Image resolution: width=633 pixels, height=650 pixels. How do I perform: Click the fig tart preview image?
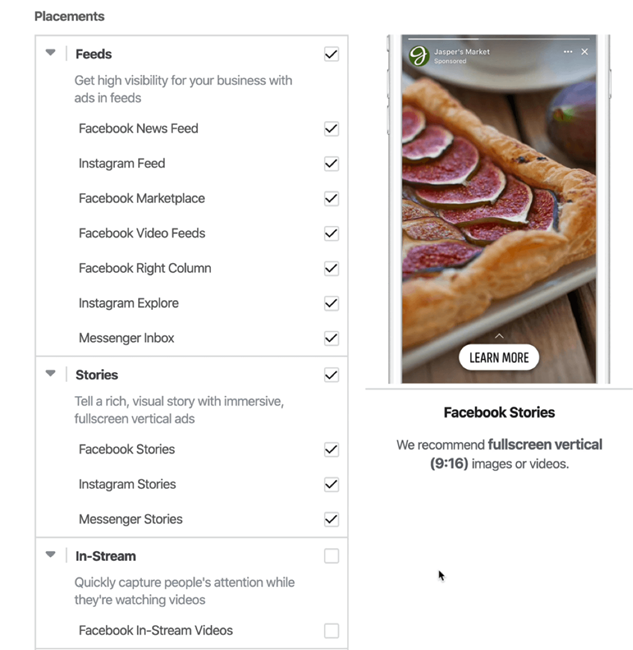[x=499, y=209]
